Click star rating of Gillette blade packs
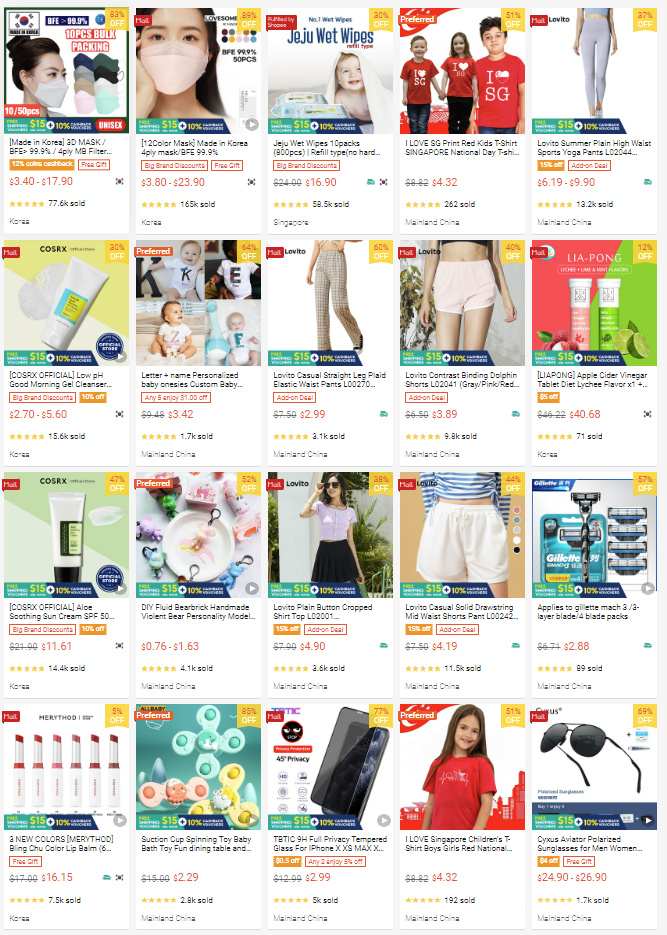667x935 pixels. pos(554,668)
